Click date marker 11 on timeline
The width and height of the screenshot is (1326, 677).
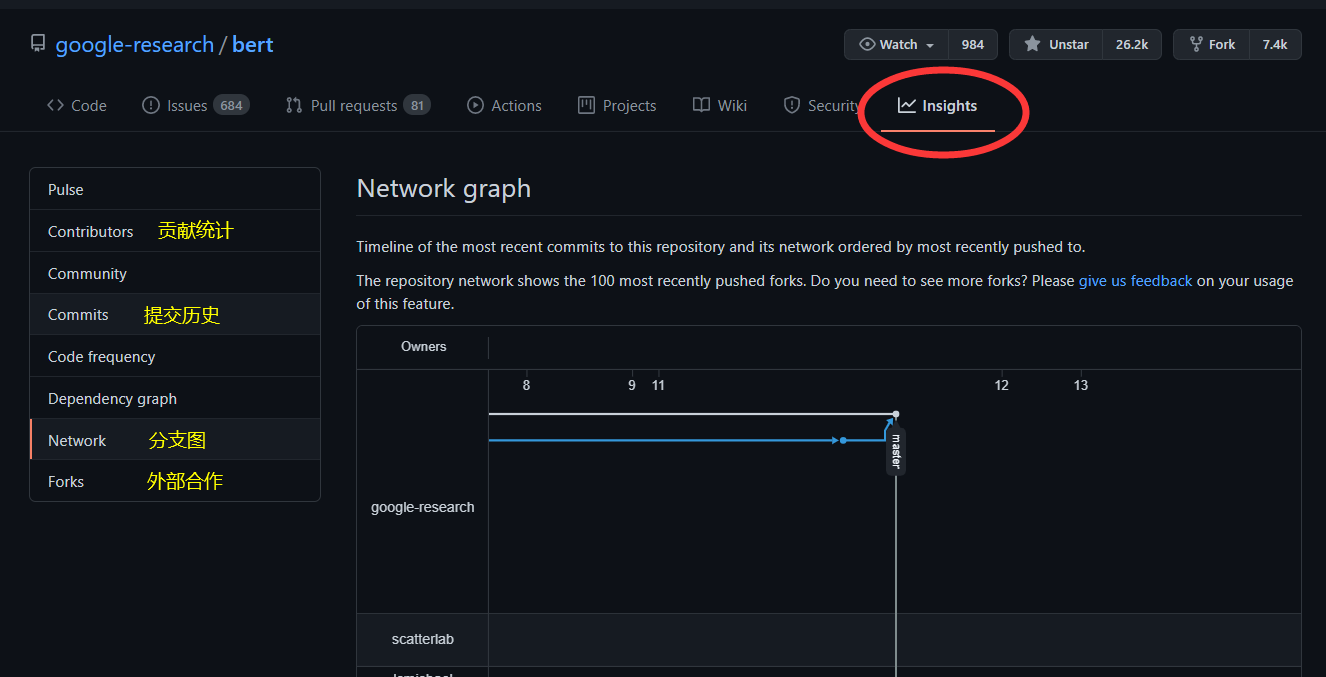coord(658,385)
